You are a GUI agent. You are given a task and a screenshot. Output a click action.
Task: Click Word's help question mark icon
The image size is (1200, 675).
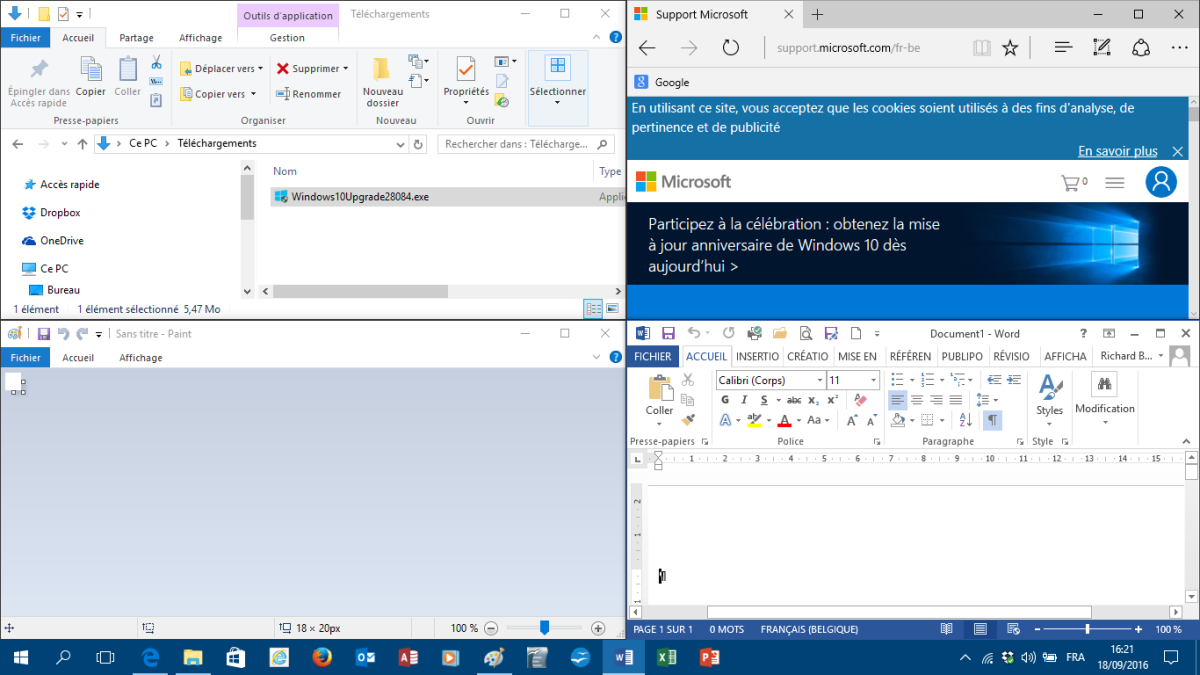coord(1083,334)
